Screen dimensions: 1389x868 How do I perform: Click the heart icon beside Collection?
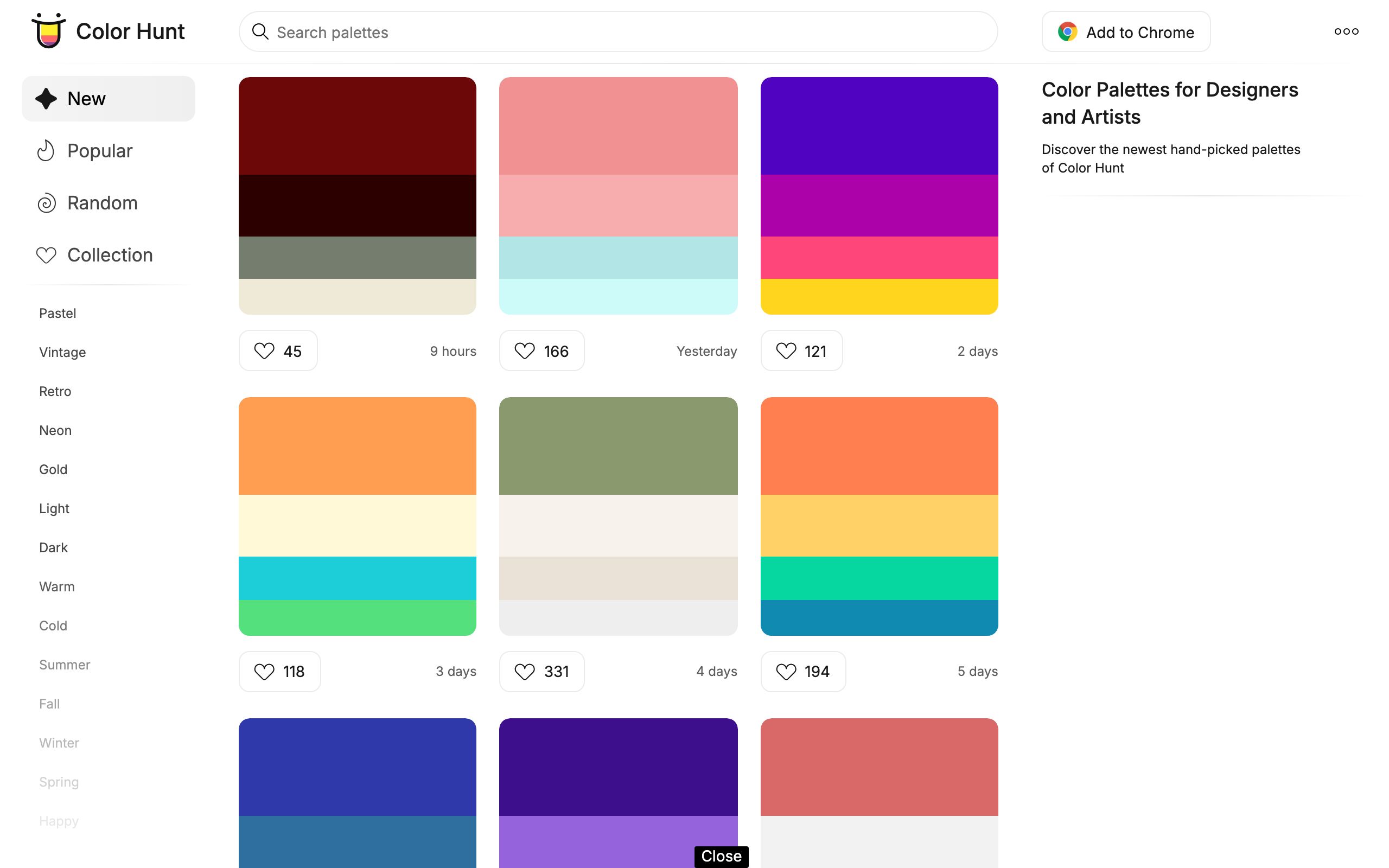(x=46, y=255)
